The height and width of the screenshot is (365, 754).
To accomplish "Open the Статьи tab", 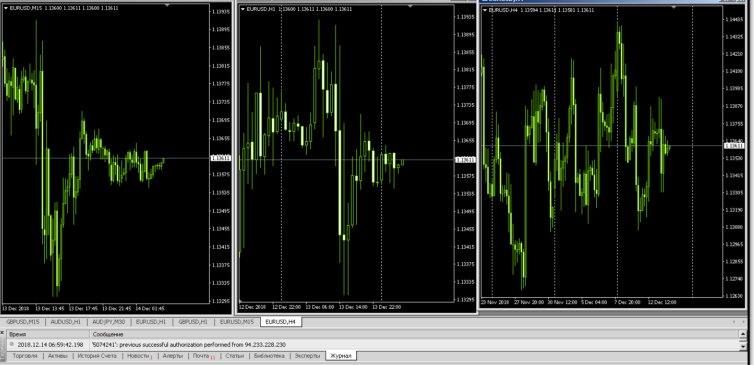I will click(234, 356).
